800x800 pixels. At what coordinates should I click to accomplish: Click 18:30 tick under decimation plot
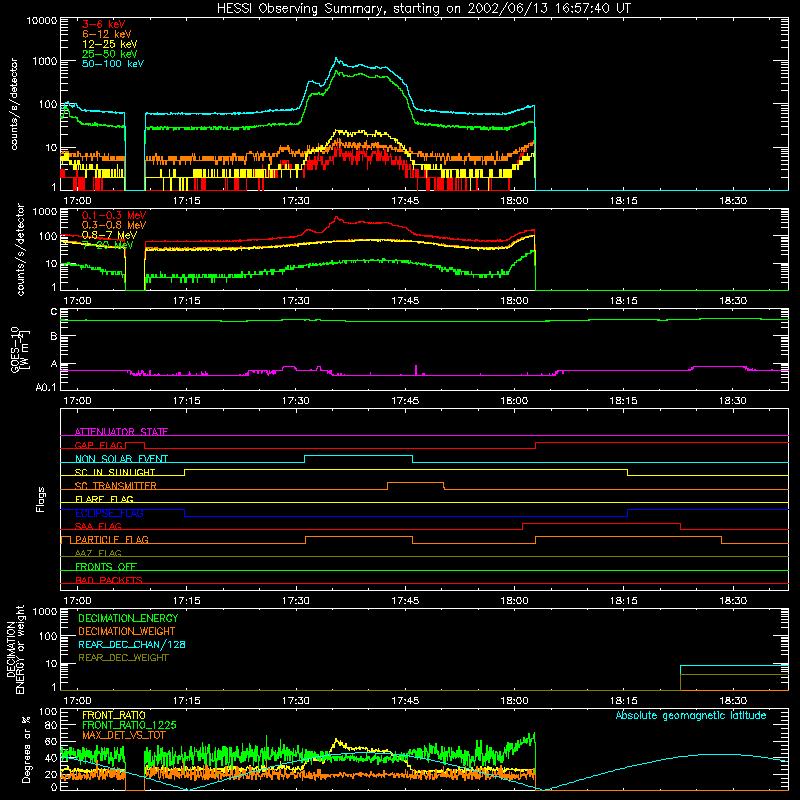click(733, 701)
